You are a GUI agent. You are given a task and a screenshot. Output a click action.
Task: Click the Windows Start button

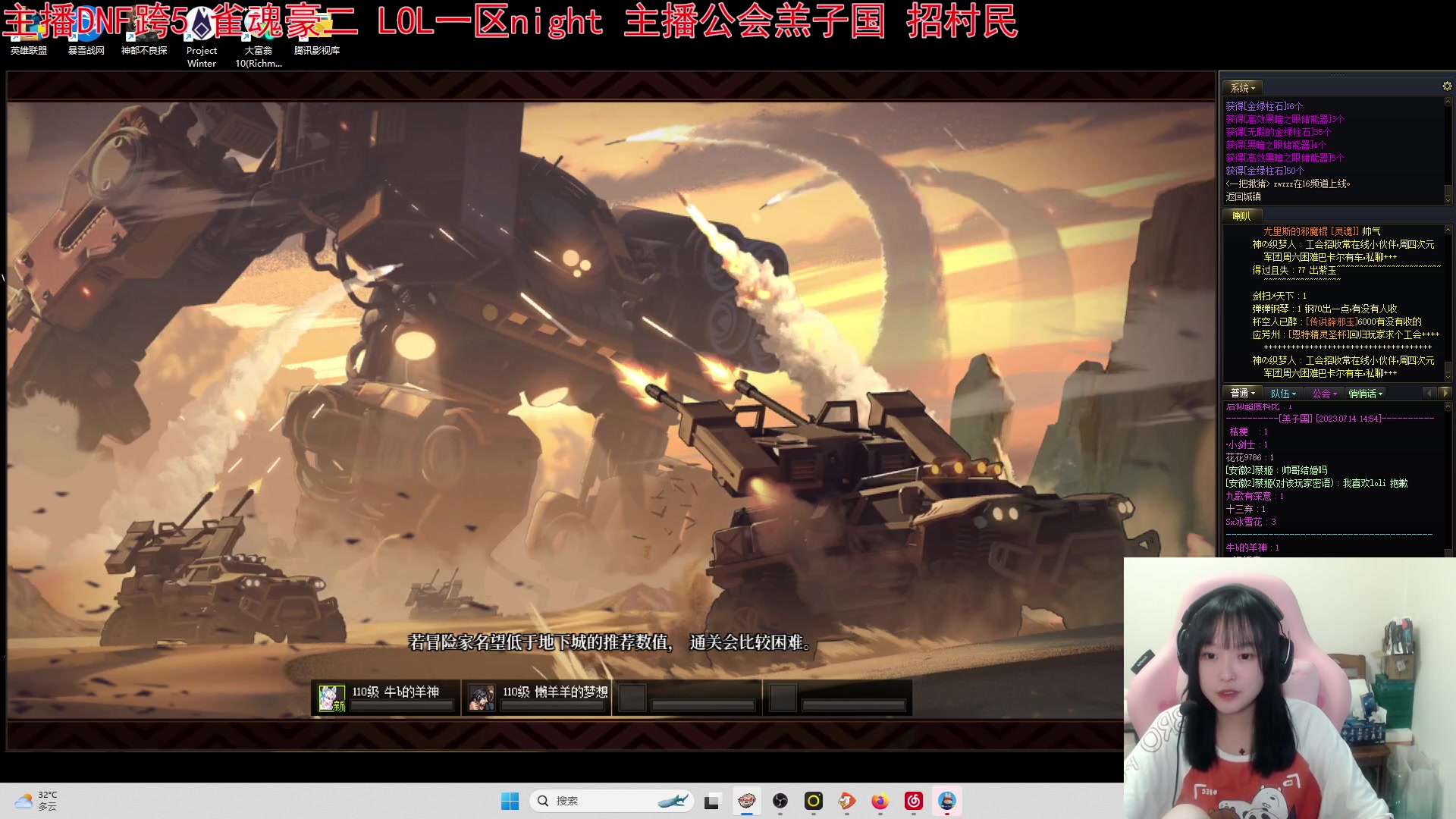tap(510, 801)
